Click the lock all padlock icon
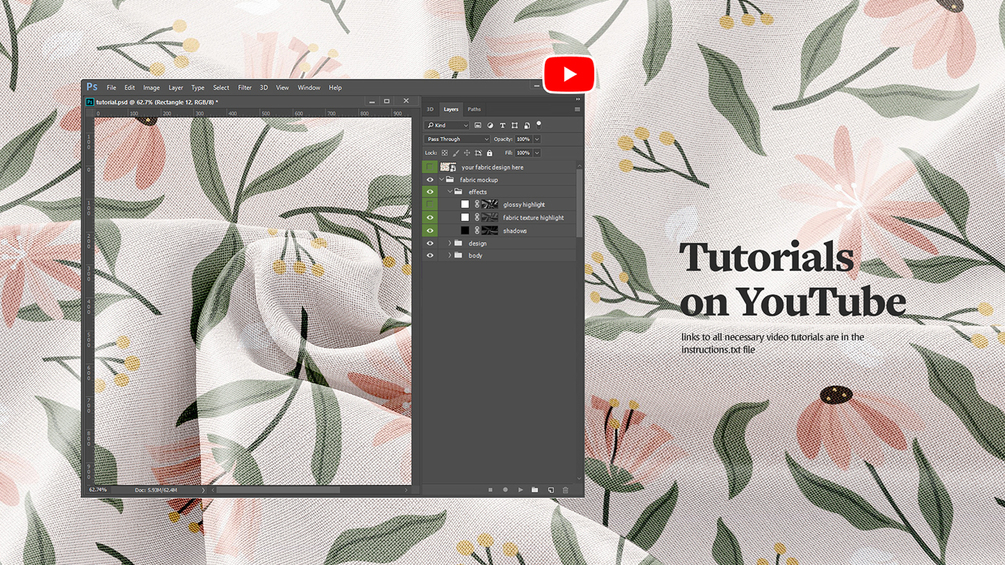 490,153
